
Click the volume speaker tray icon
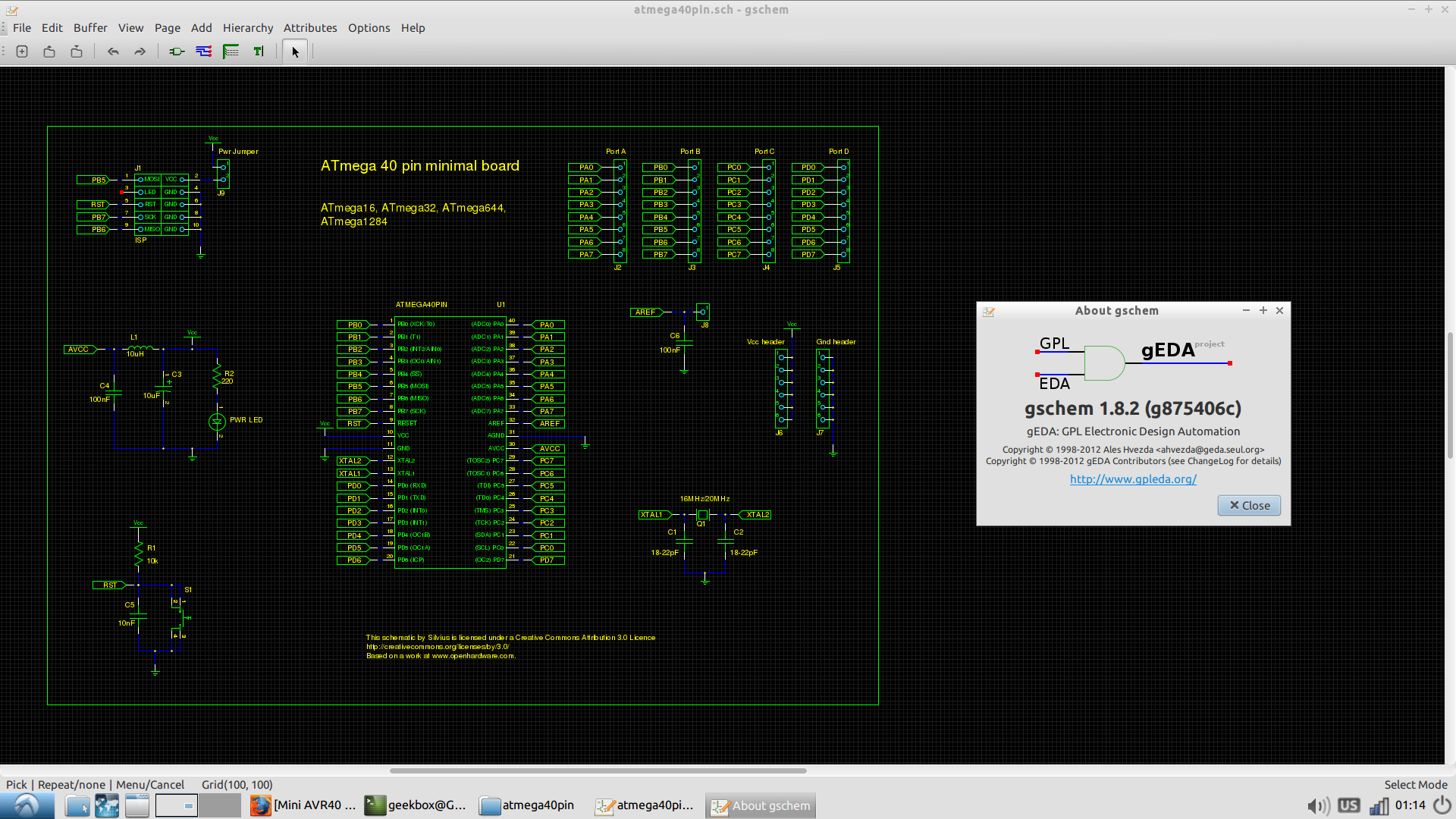tap(1318, 806)
